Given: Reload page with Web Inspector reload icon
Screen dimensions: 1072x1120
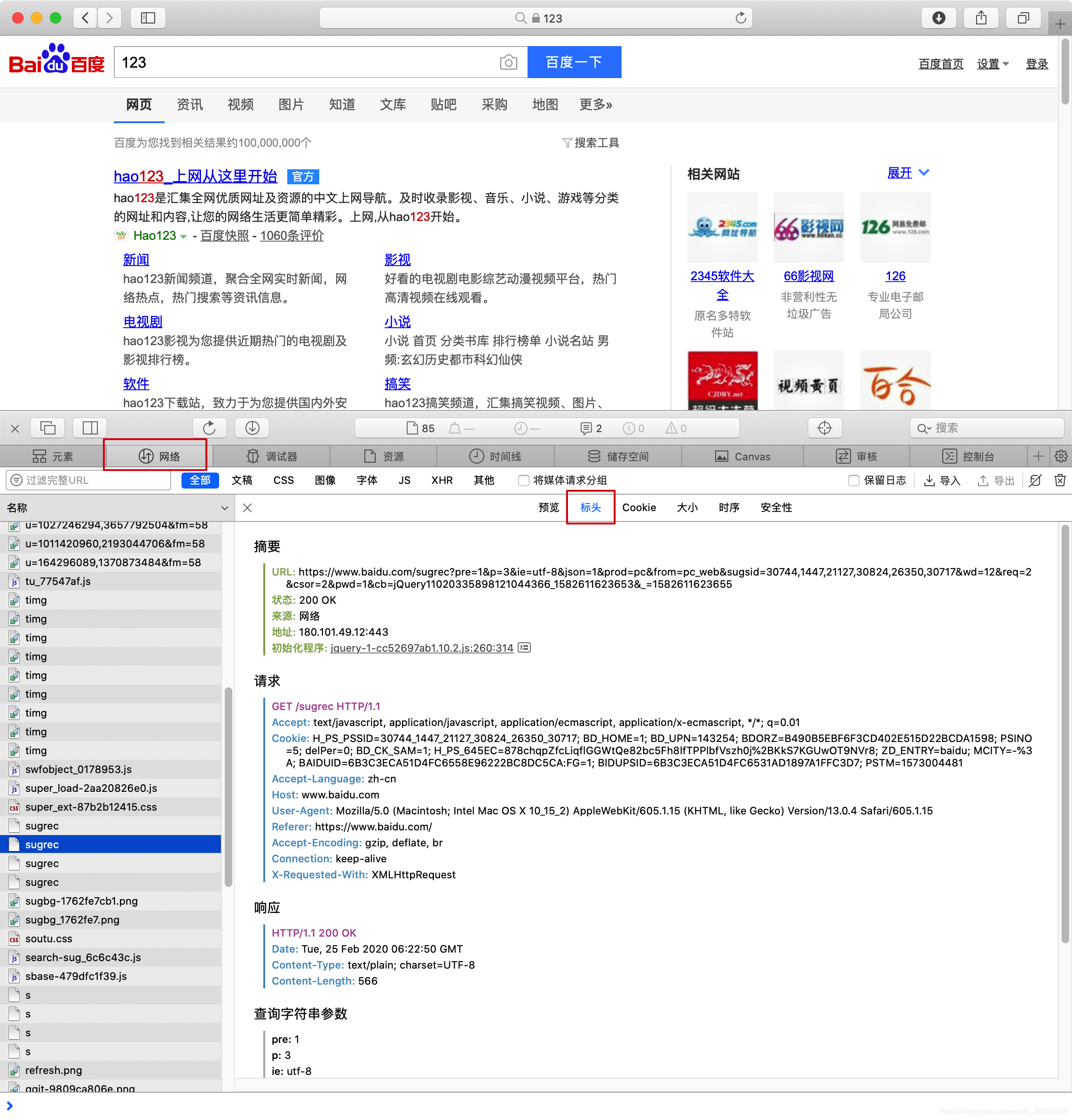Looking at the screenshot, I should (209, 428).
